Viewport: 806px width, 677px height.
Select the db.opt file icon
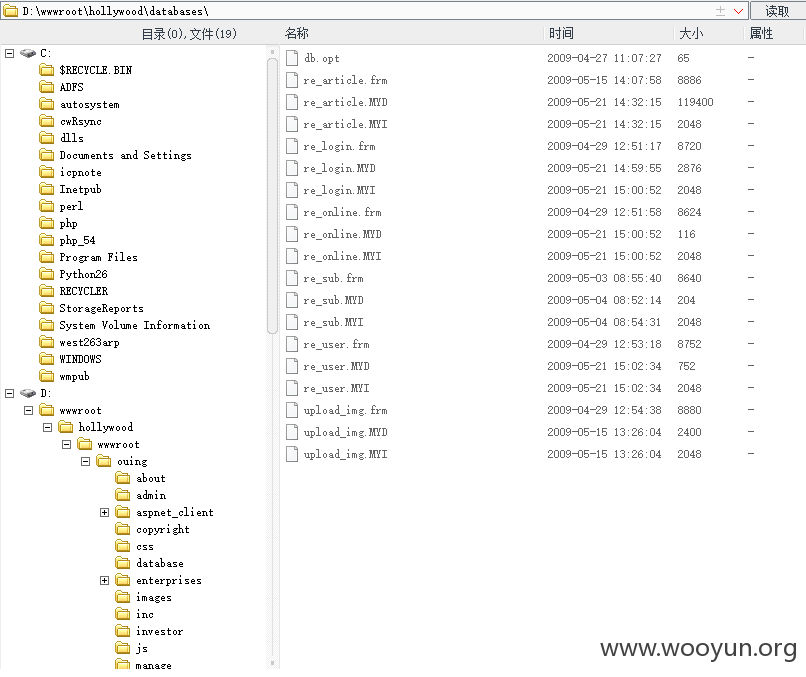(x=292, y=58)
